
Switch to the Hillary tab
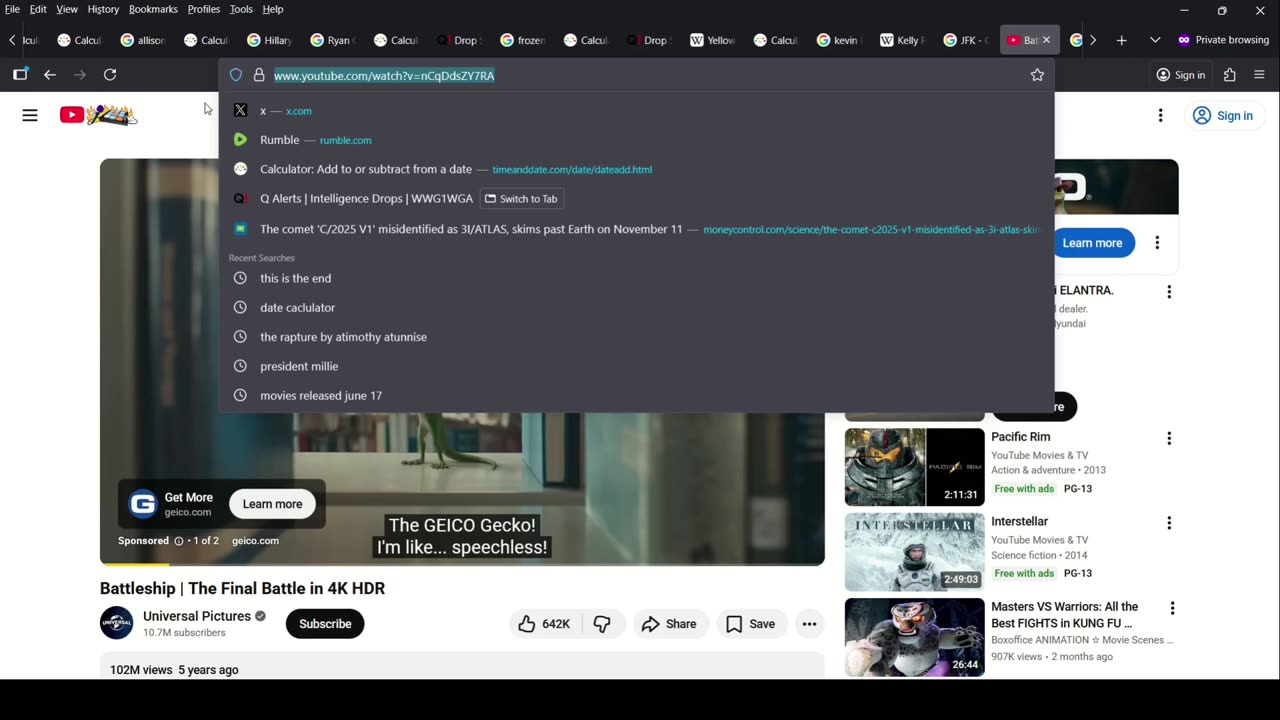click(271, 40)
